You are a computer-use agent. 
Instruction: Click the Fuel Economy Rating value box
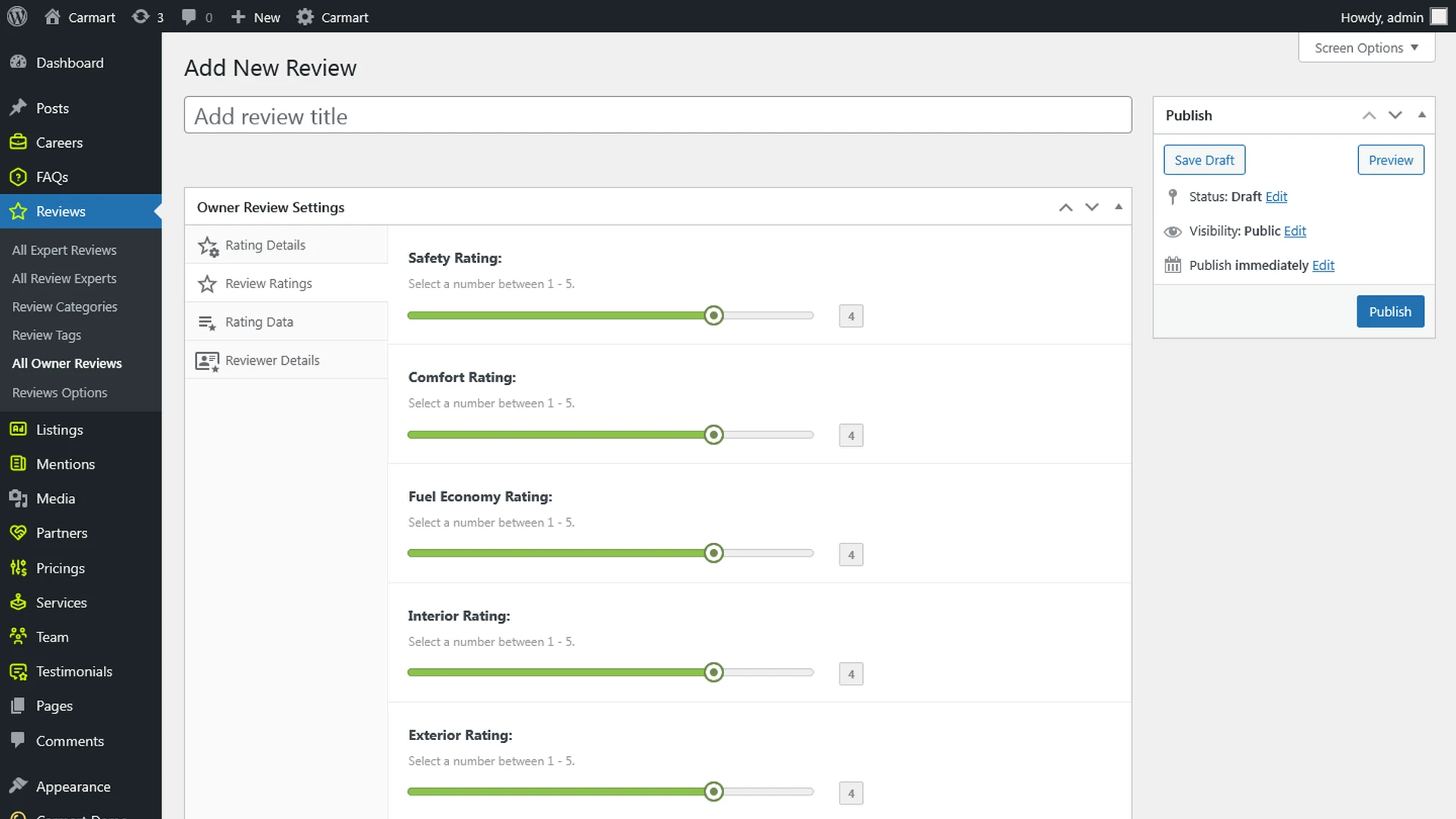pyautogui.click(x=851, y=554)
